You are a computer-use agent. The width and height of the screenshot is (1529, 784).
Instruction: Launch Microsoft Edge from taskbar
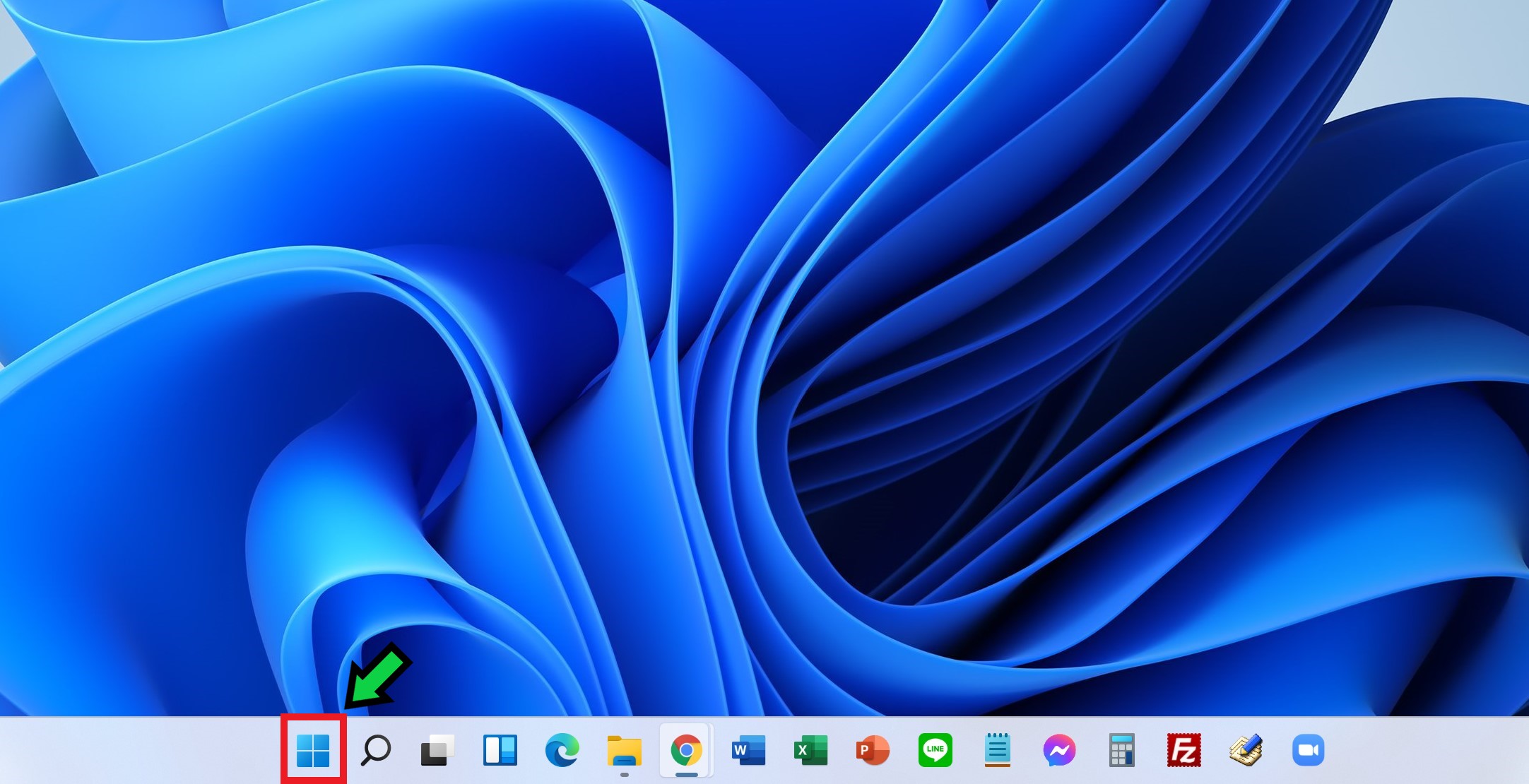click(x=562, y=750)
